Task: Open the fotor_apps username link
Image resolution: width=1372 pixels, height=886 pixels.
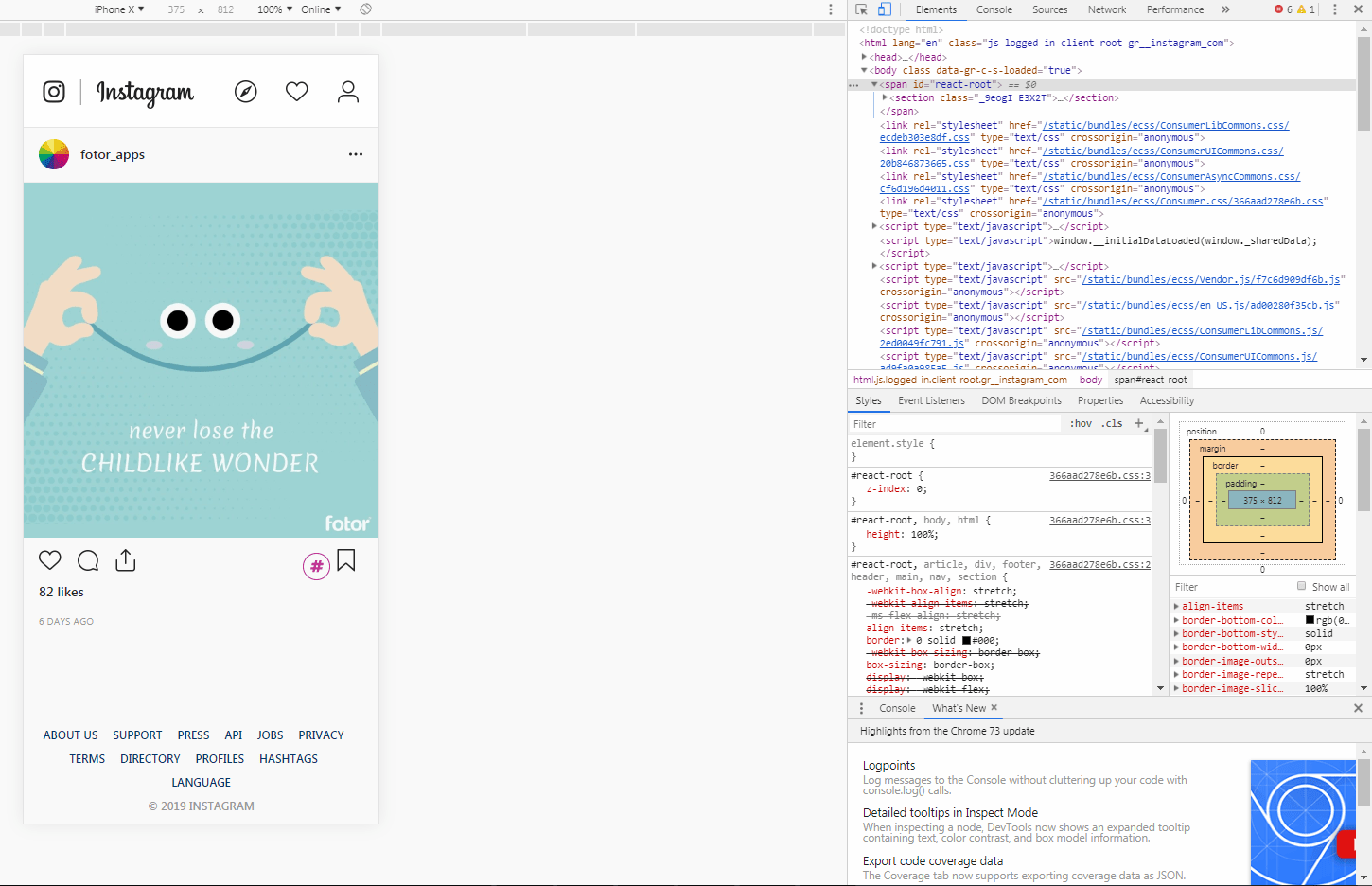Action: tap(113, 154)
